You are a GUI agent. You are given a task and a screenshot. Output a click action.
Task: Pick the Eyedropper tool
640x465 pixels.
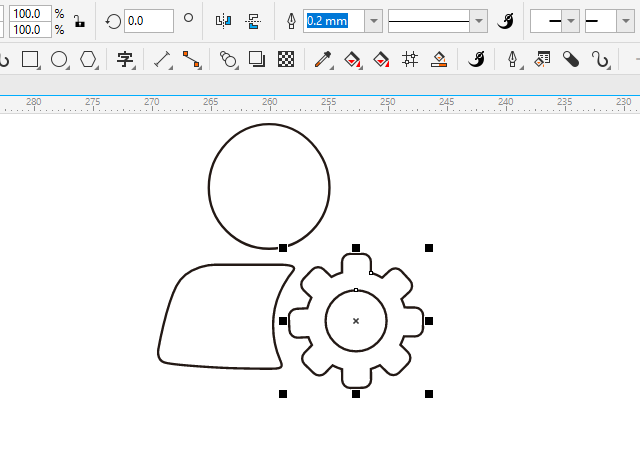(322, 60)
